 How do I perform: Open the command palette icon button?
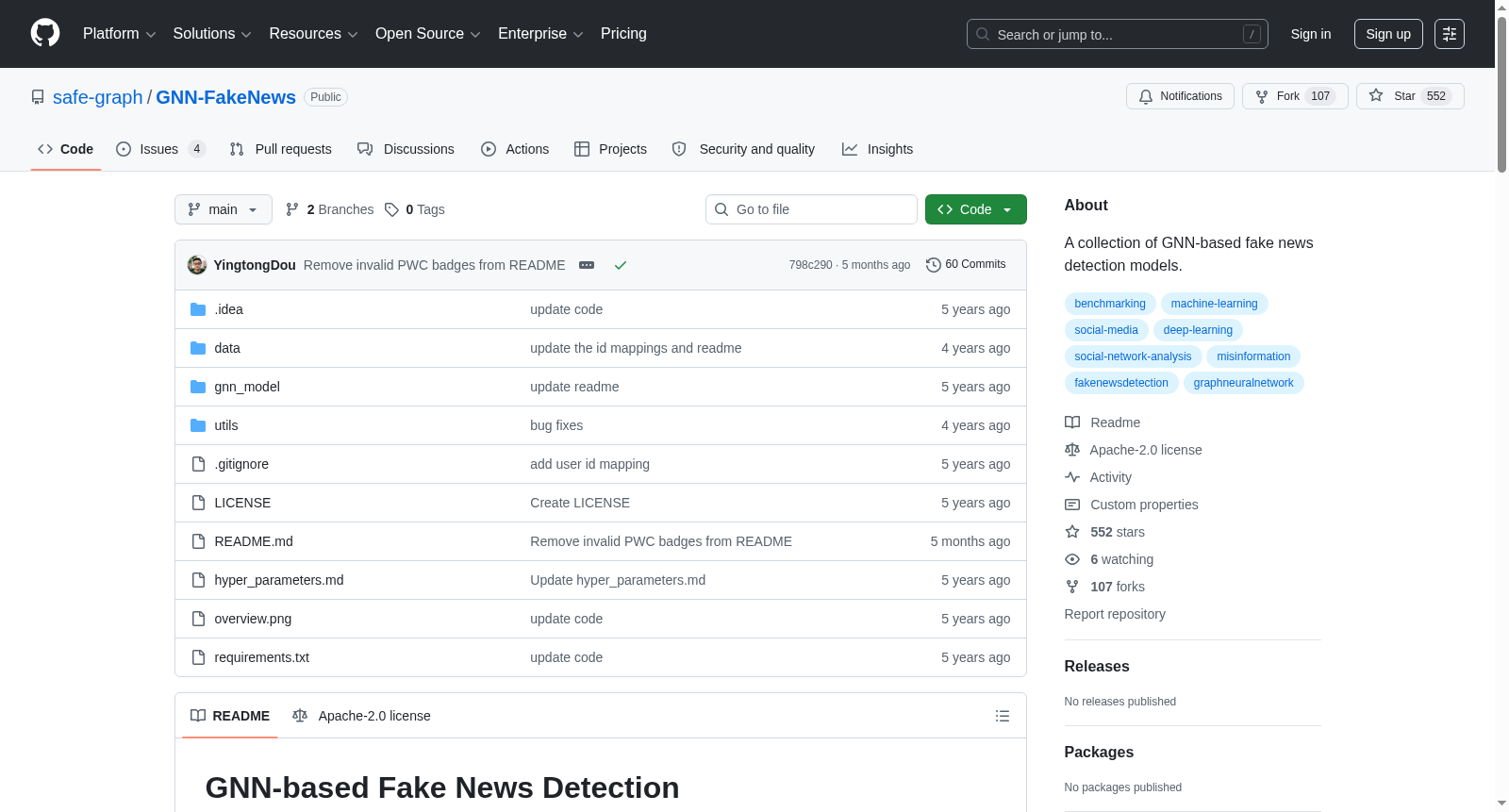1450,34
